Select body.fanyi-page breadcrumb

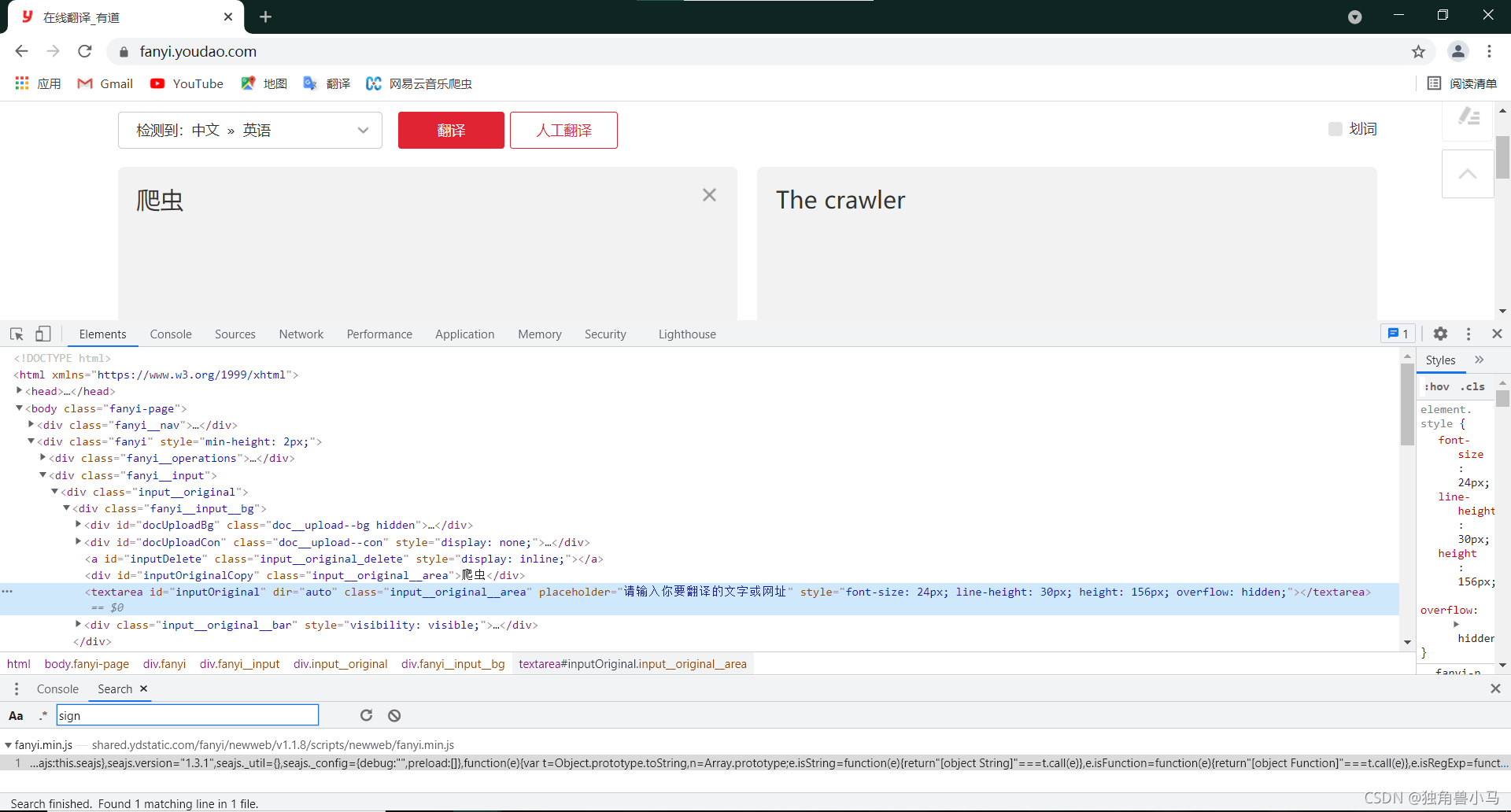pos(87,664)
